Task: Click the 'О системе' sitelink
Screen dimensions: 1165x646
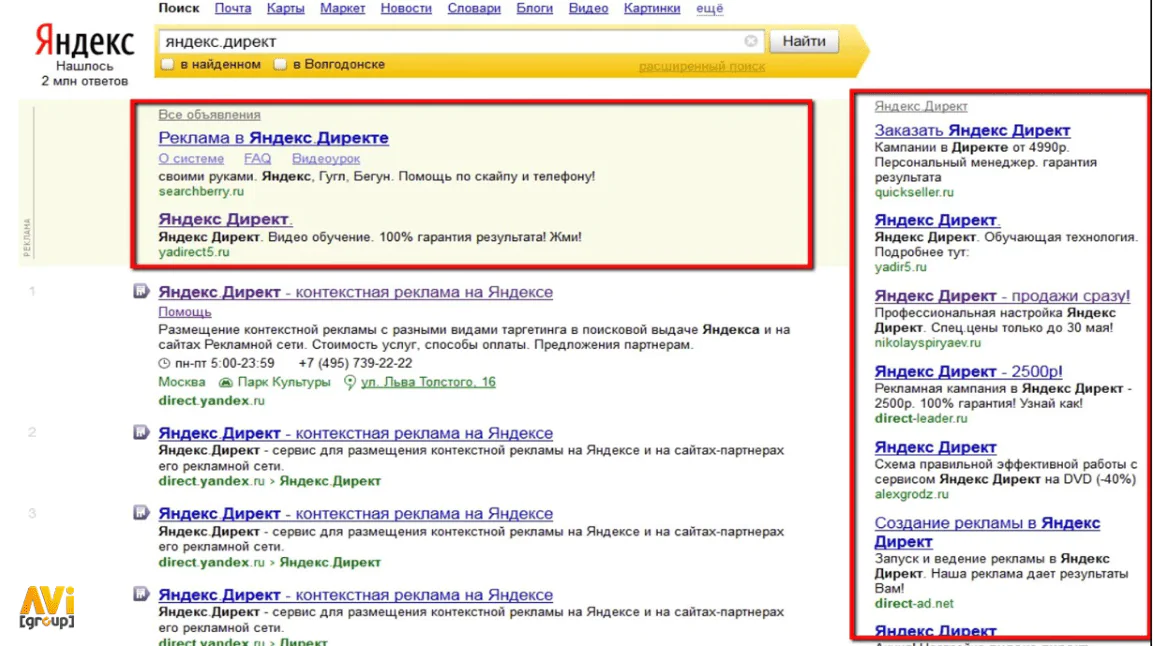Action: click(x=191, y=158)
